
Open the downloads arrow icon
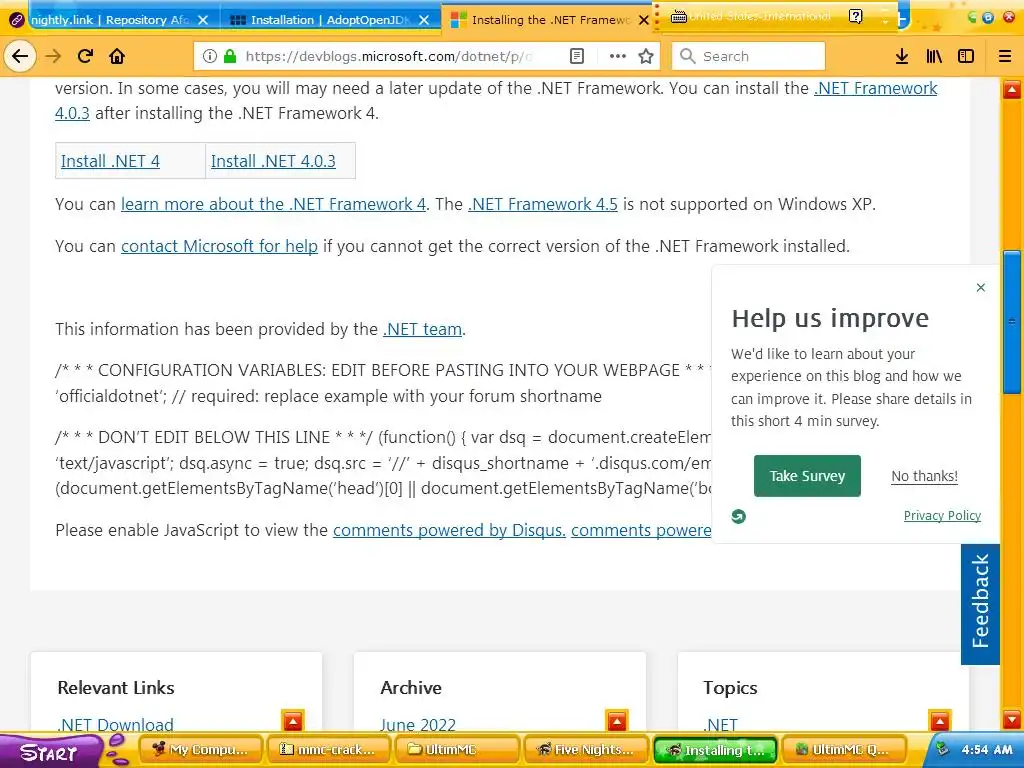pos(902,56)
